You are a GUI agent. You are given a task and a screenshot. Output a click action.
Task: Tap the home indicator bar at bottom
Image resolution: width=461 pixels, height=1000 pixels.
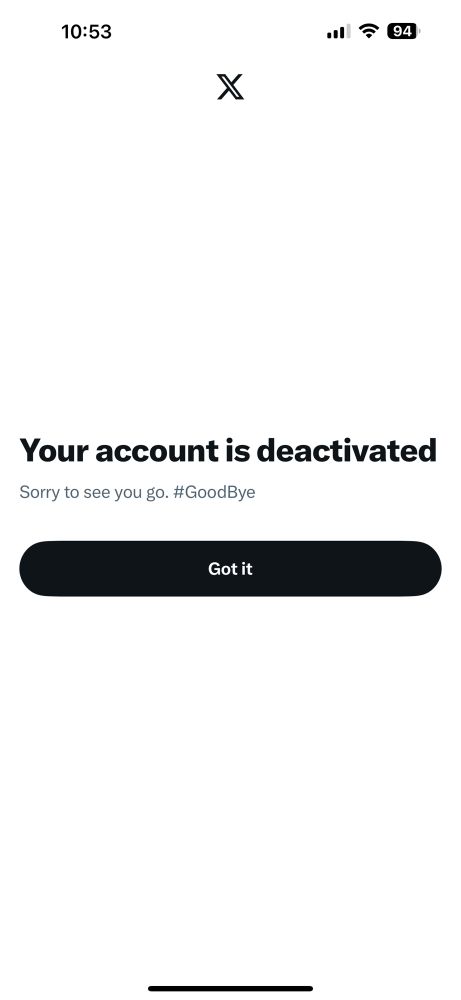[230, 989]
